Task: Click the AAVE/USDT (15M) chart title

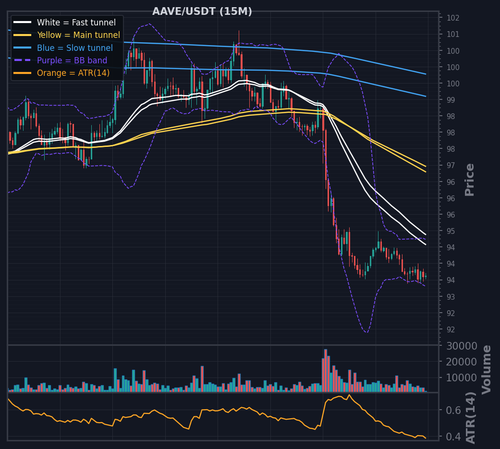Action: [202, 11]
